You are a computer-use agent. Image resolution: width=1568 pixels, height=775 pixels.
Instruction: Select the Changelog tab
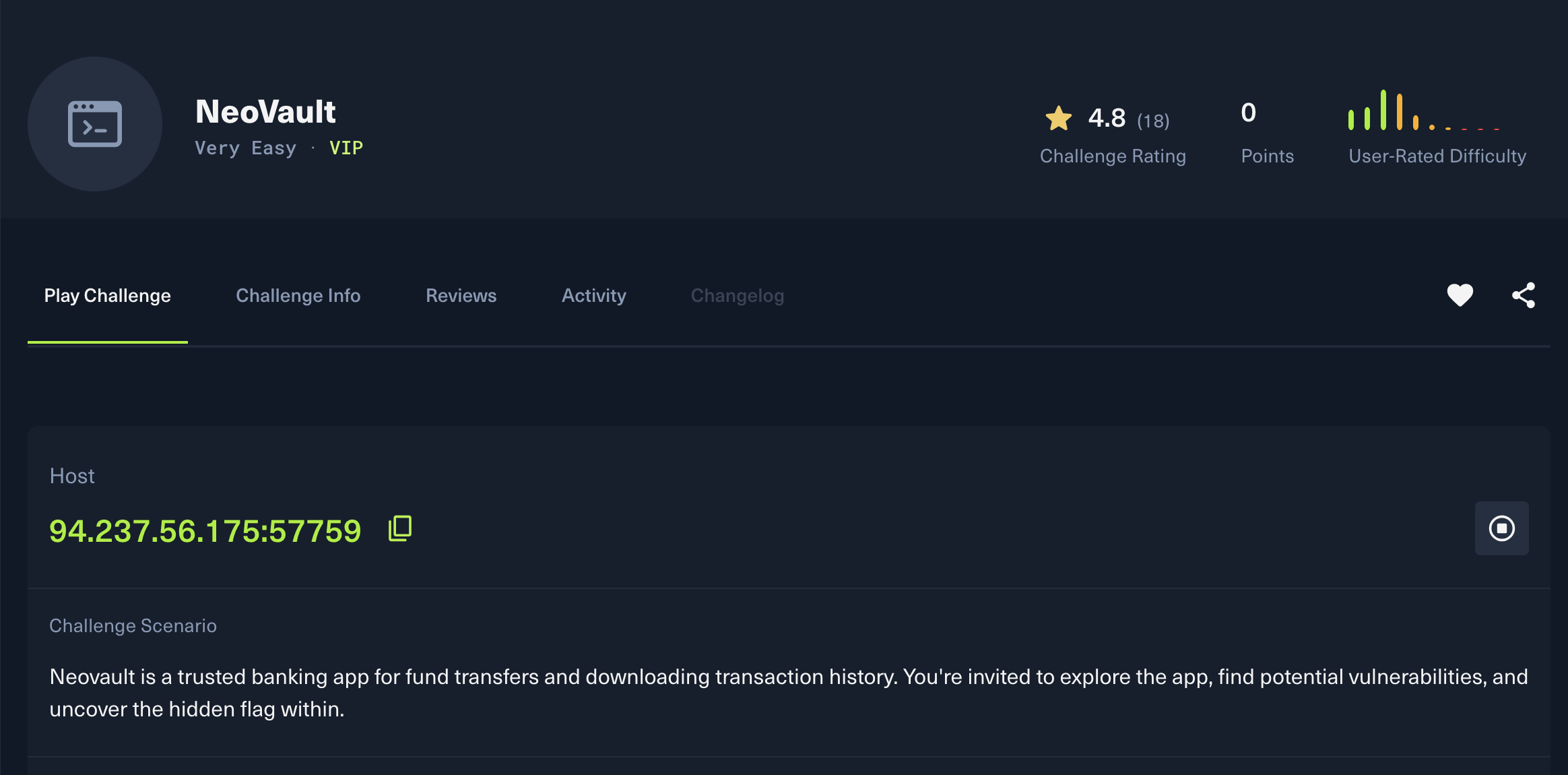737,296
